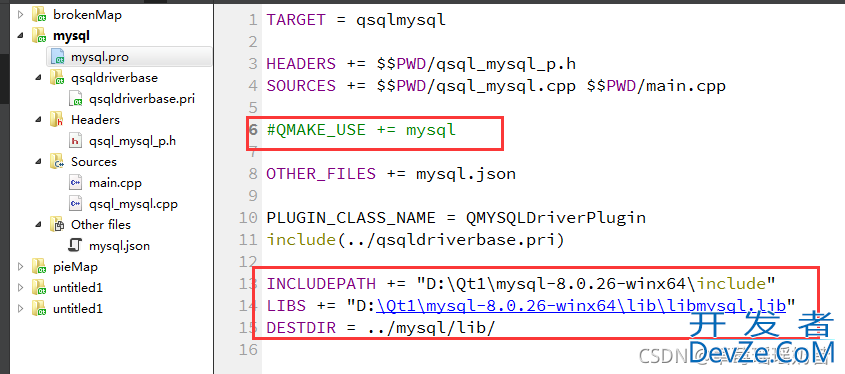Click the qsqldriverbase.pri file icon
The height and width of the screenshot is (374, 845).
click(76, 99)
